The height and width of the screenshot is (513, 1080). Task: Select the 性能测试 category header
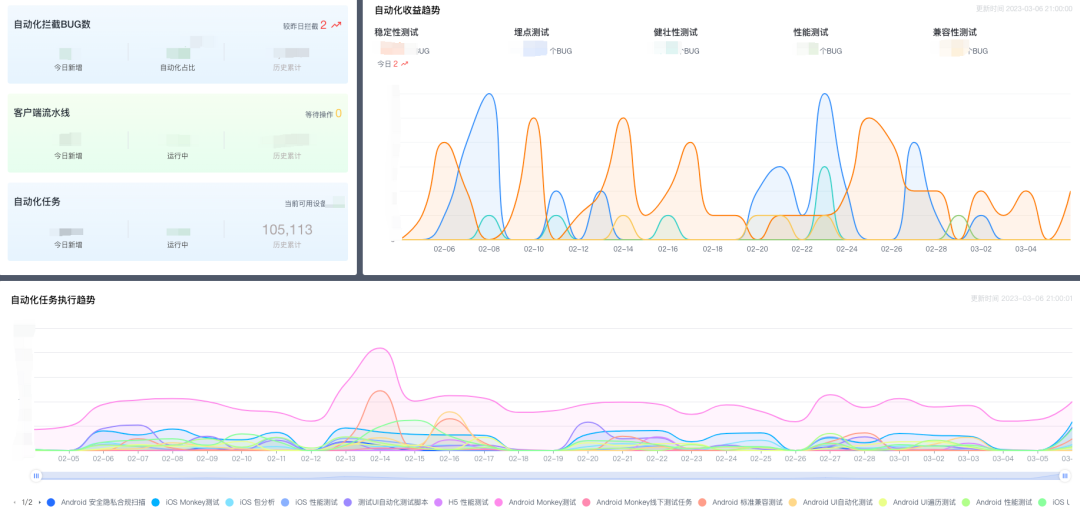tap(811, 32)
